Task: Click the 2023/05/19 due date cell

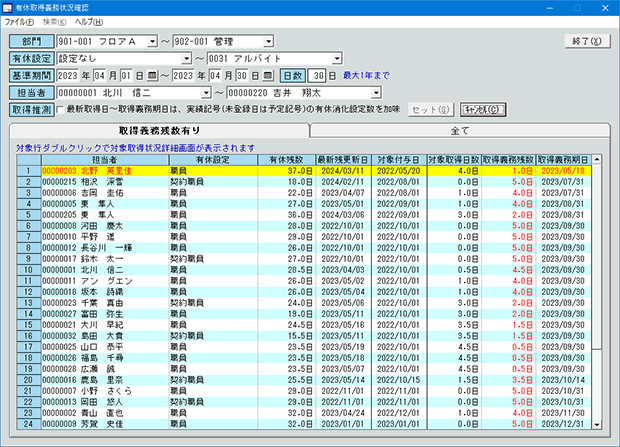Action: (563, 171)
